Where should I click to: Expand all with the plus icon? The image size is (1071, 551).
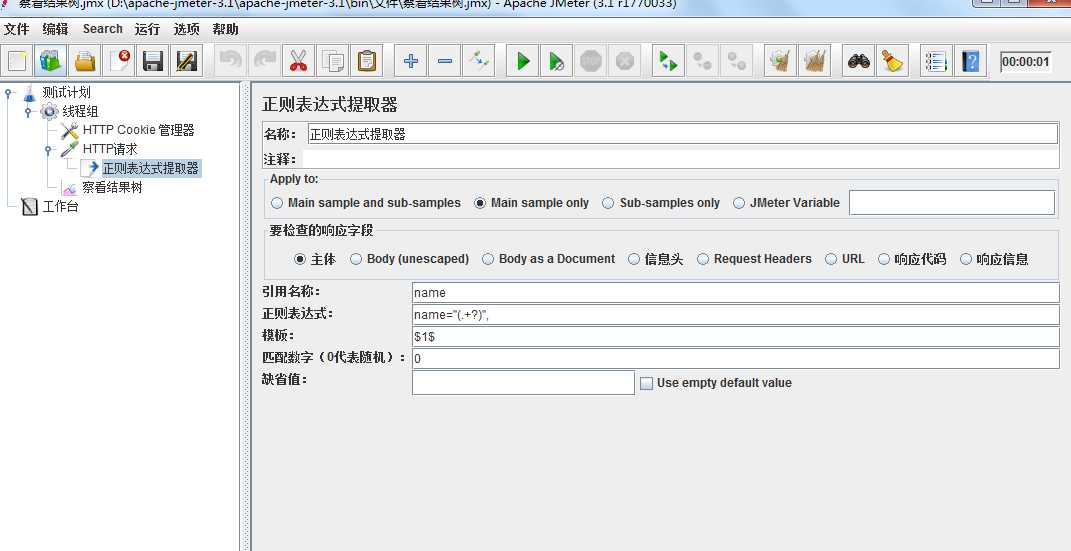tap(411, 61)
